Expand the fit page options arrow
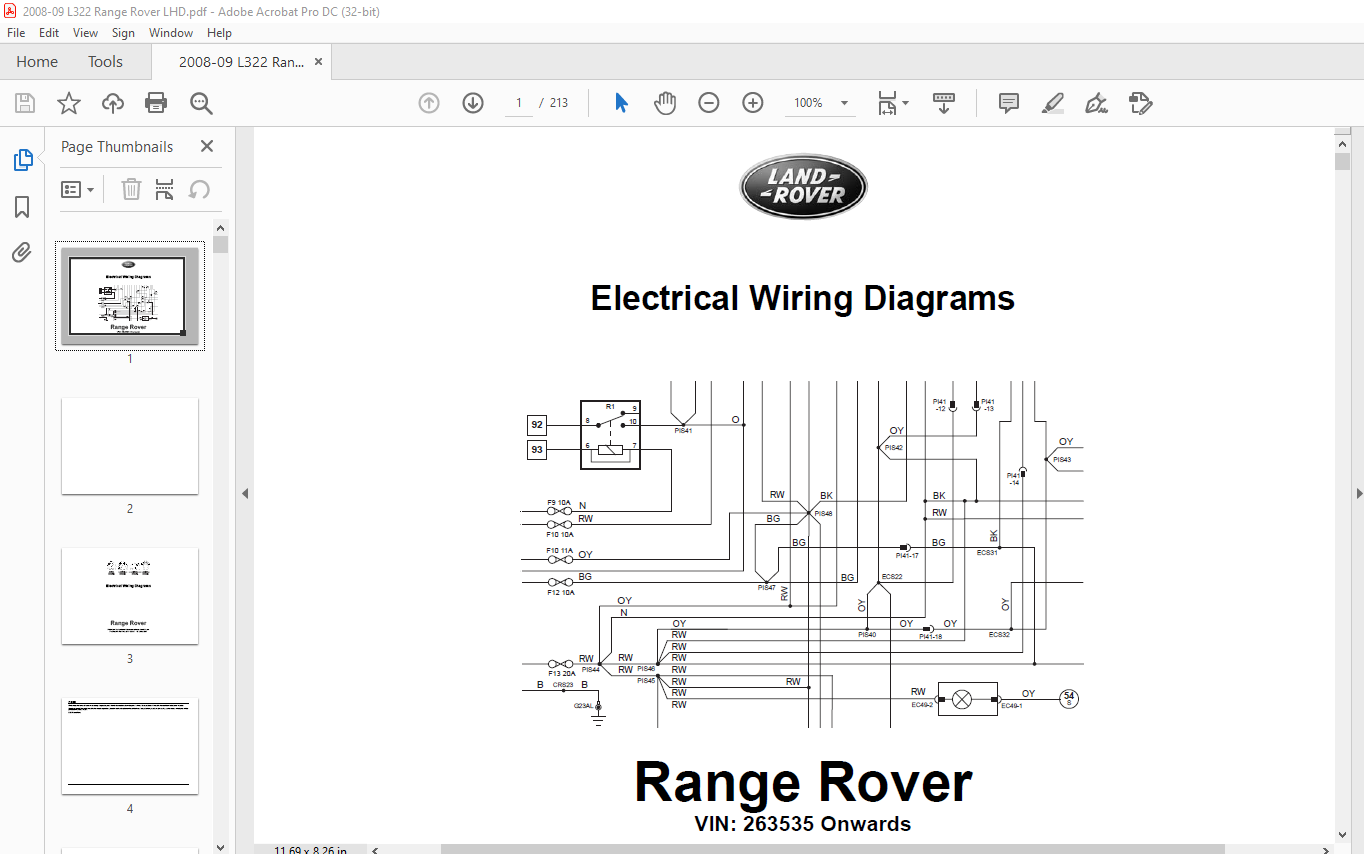 click(905, 103)
